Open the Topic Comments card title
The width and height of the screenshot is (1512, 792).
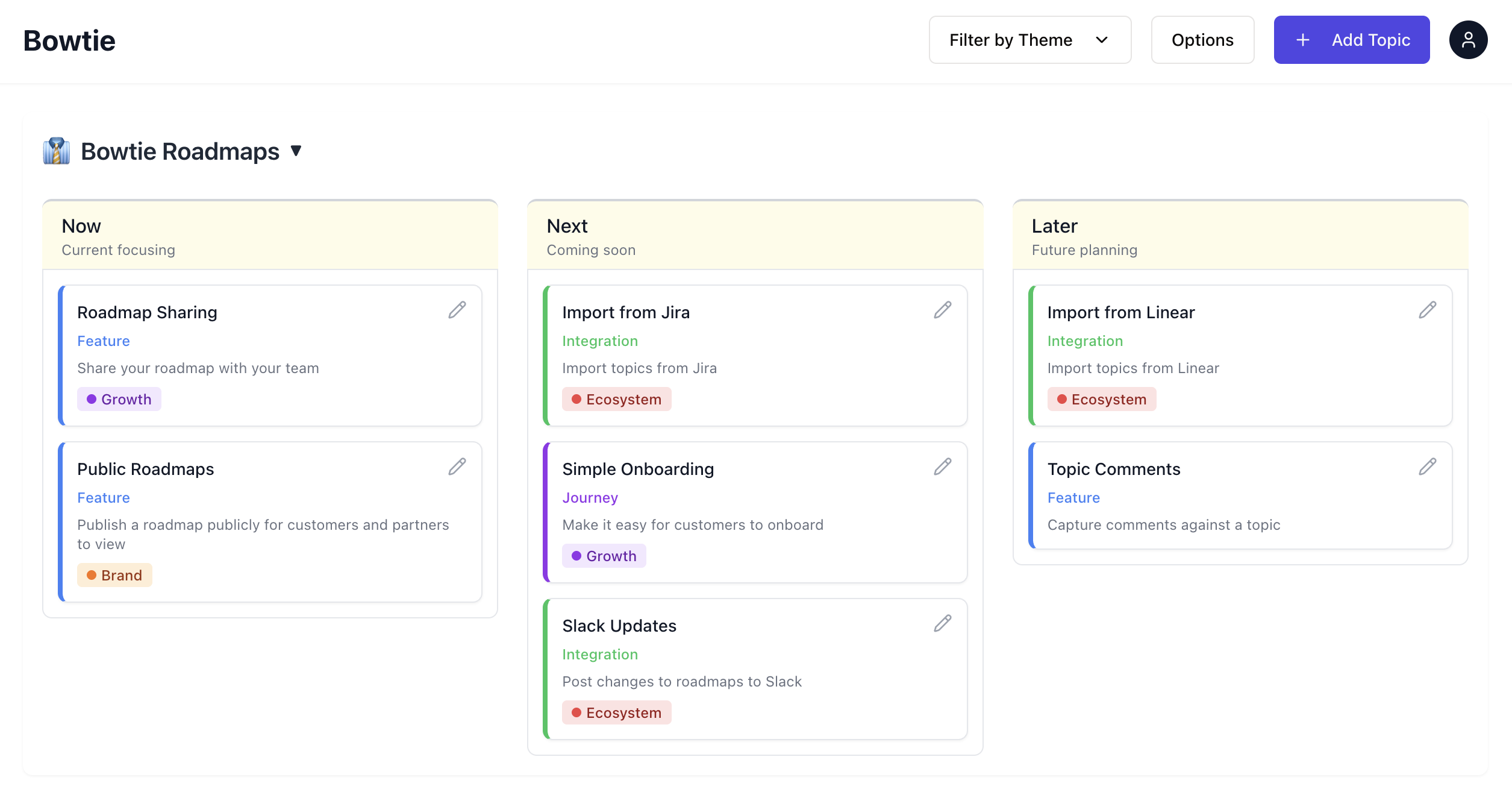click(1113, 469)
